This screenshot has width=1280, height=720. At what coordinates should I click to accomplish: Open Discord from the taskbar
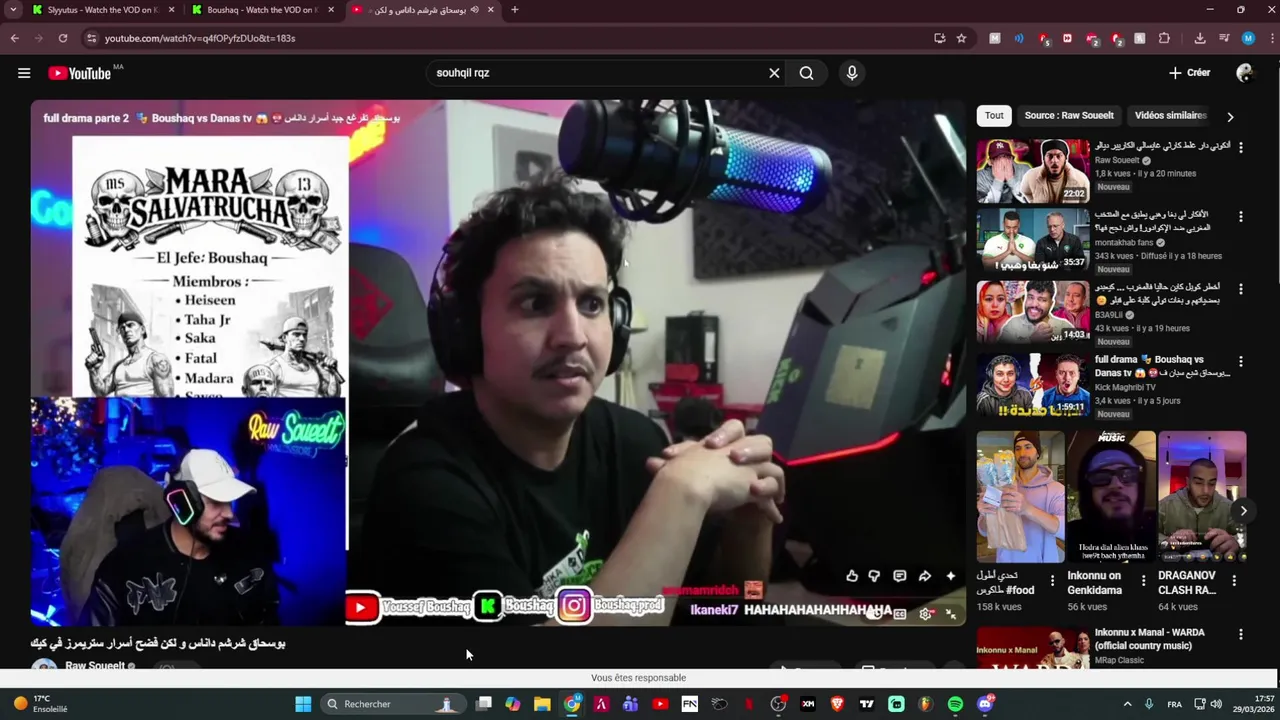point(985,704)
